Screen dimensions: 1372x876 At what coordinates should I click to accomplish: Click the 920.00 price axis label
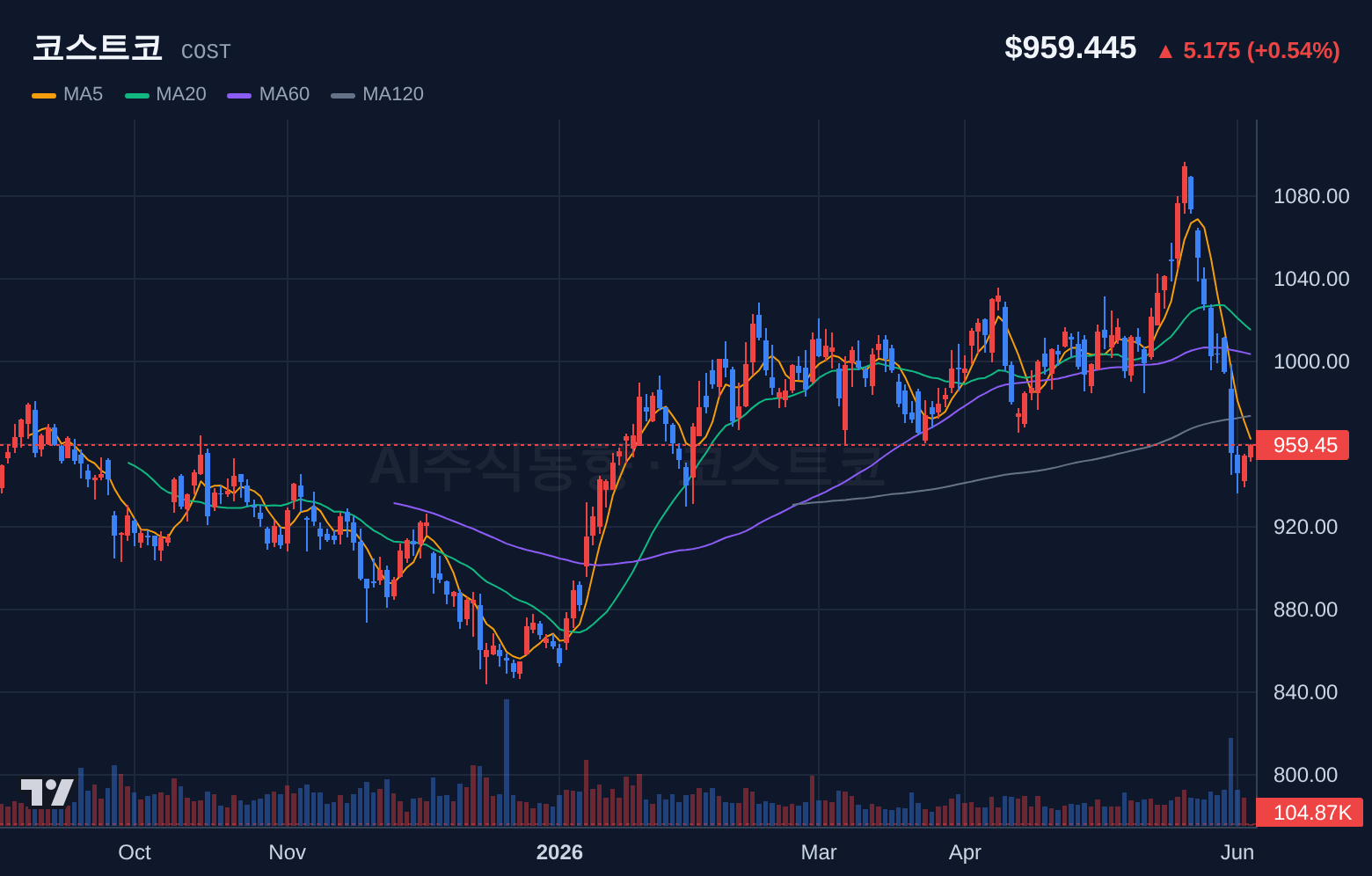(x=1305, y=527)
